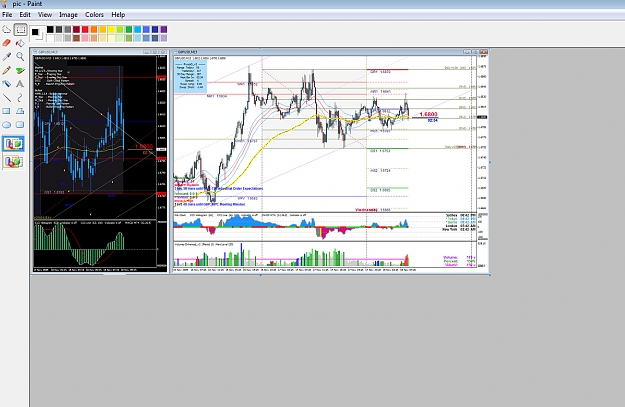Viewport: 625px width, 407px height.
Task: Choose the dark red palette swatch
Action: coord(77,29)
